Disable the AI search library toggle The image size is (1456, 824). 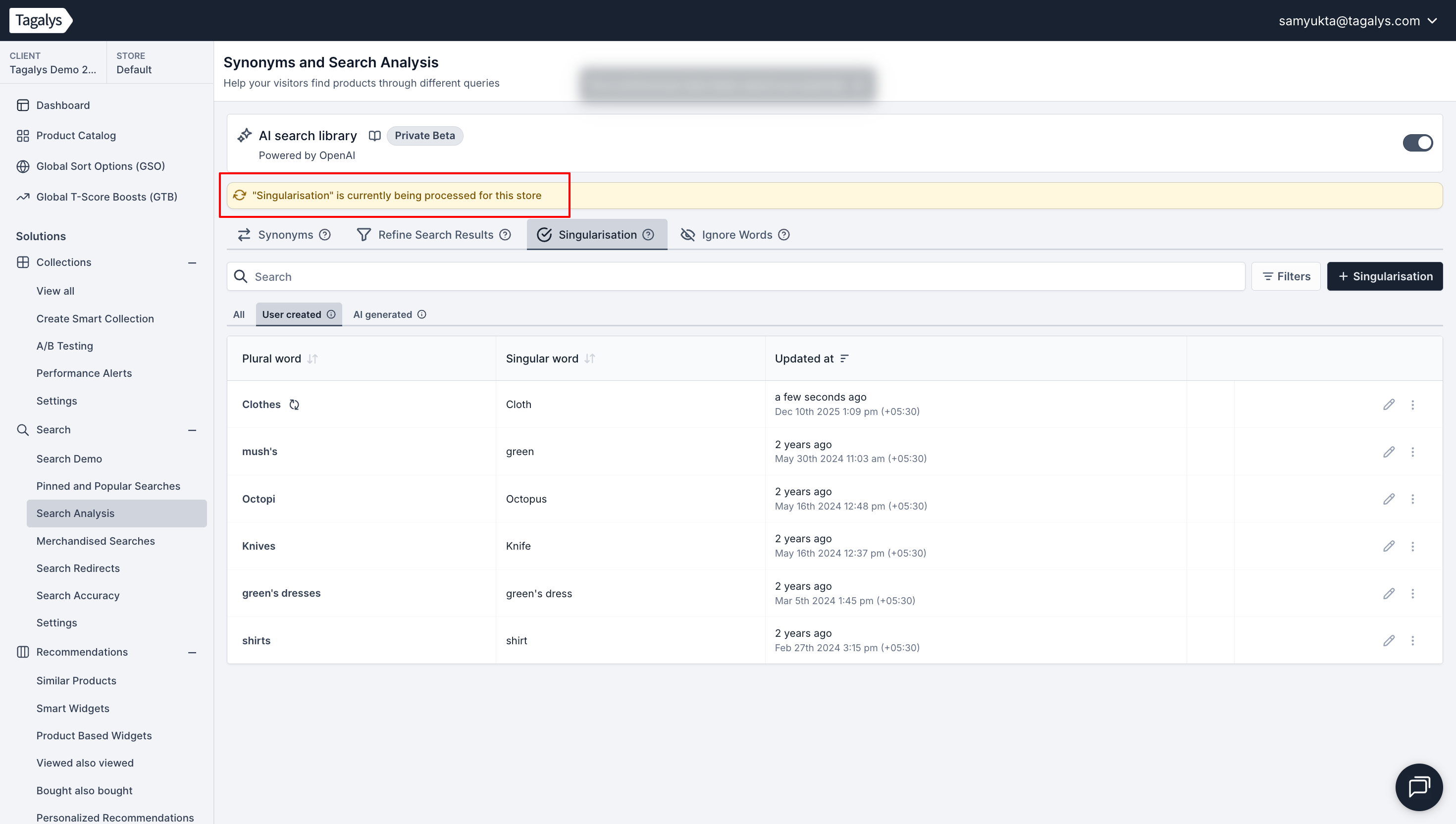pos(1417,143)
